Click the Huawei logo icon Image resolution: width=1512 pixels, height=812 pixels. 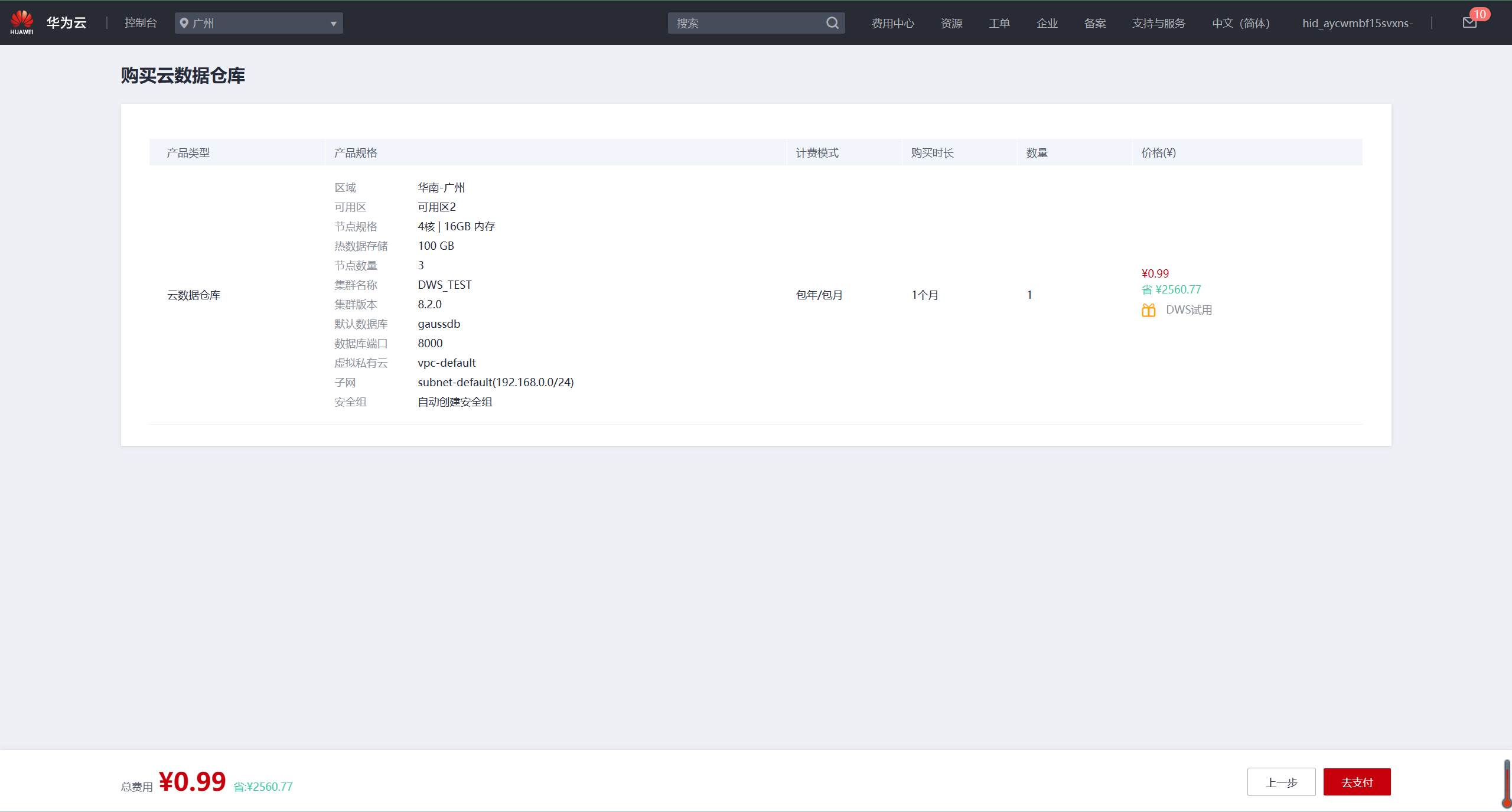click(22, 22)
